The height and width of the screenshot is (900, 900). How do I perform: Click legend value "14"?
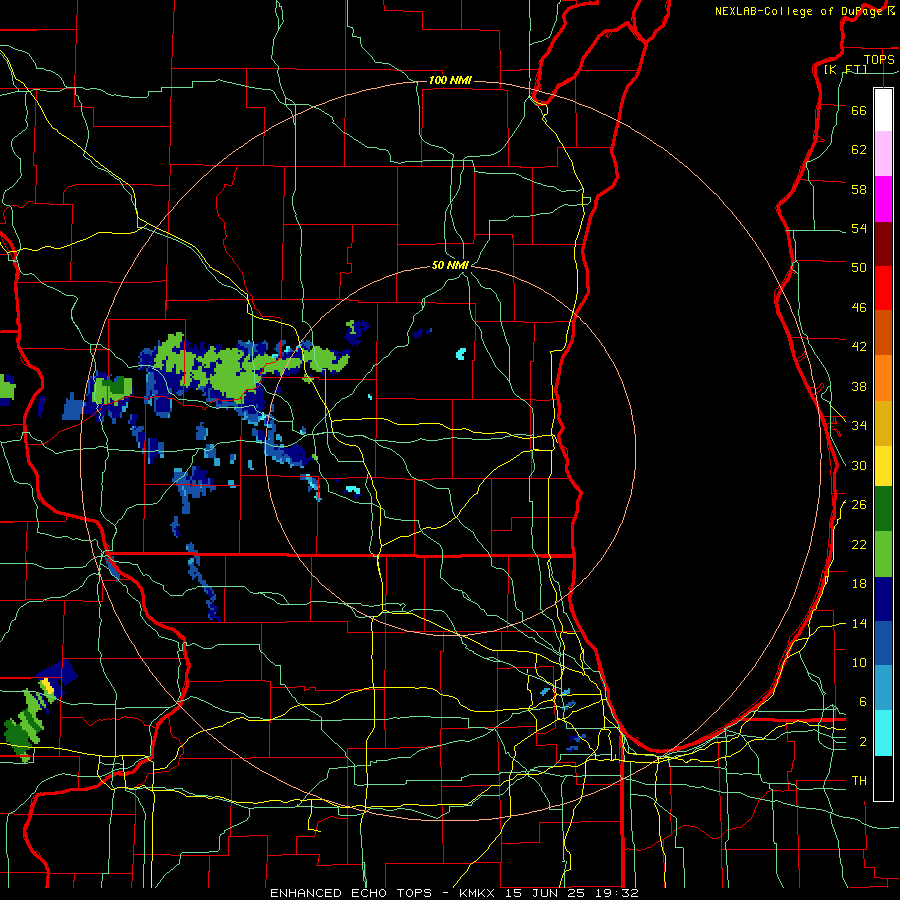pyautogui.click(x=859, y=623)
